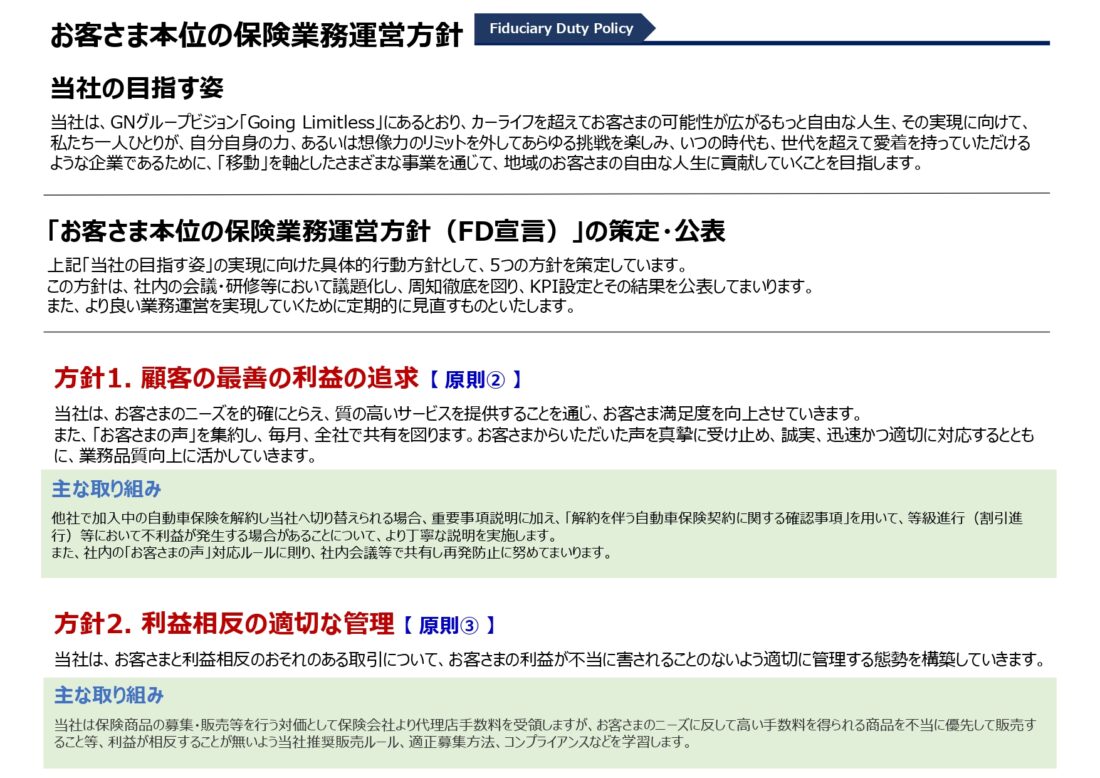Click the sentence about "定期的に見直す"
1100x778 pixels.
click(x=311, y=307)
